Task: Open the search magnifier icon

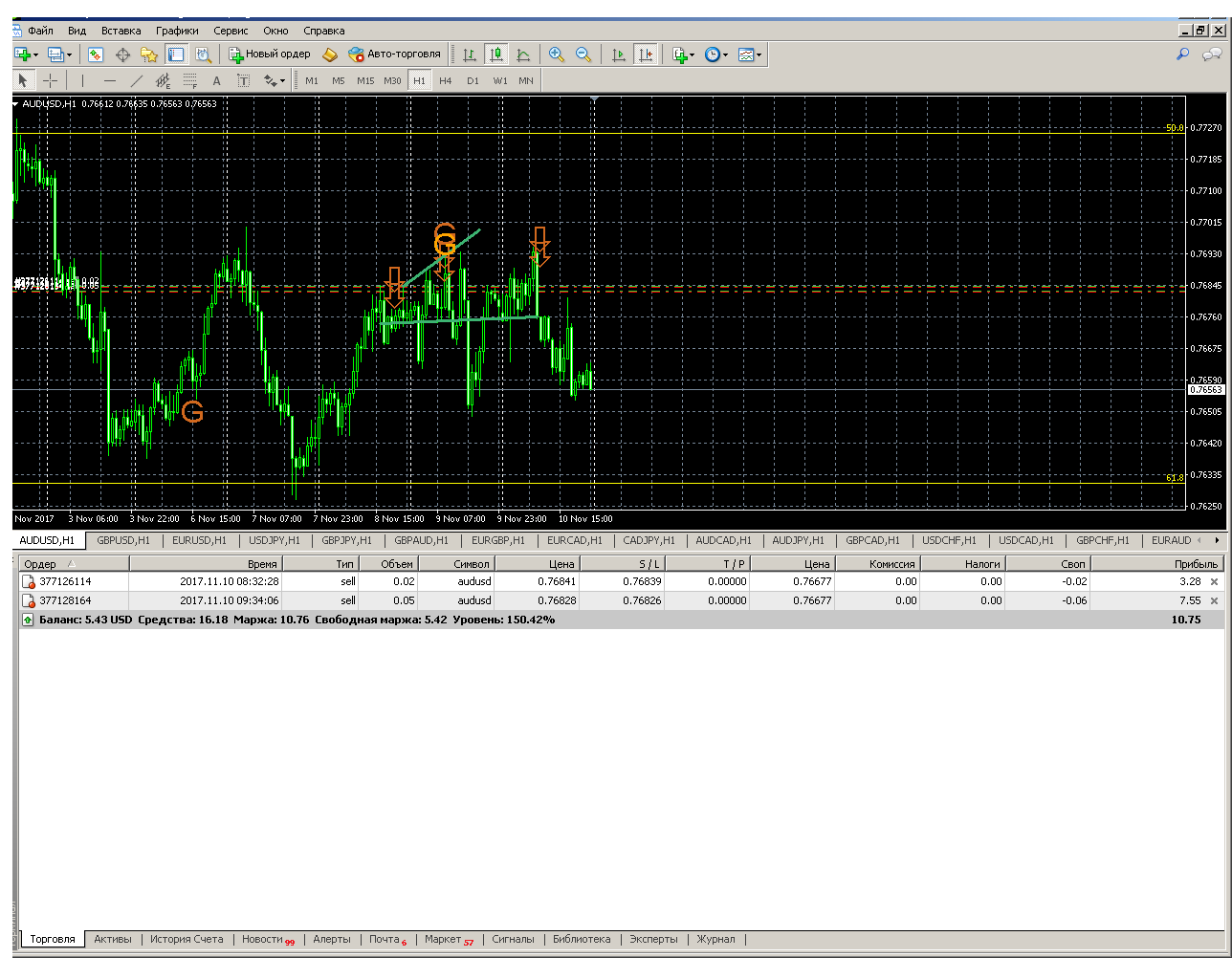Action: pos(1183,54)
